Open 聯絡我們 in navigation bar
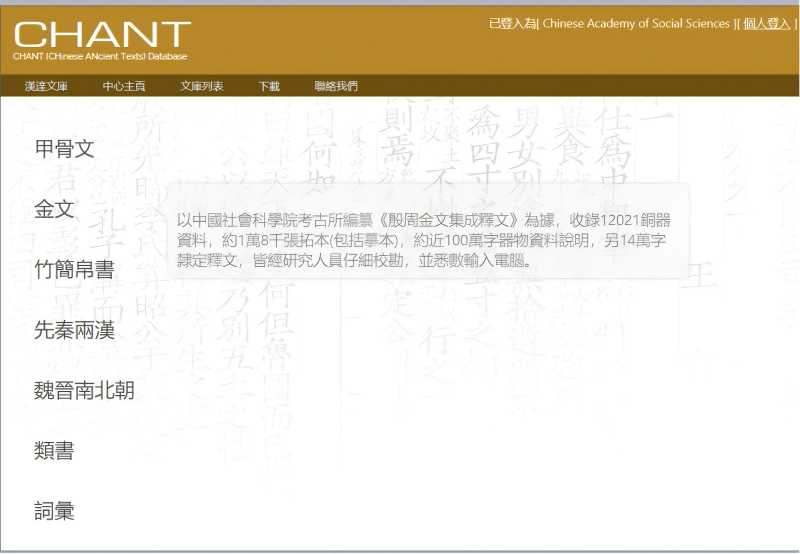800x554 pixels. tap(336, 86)
